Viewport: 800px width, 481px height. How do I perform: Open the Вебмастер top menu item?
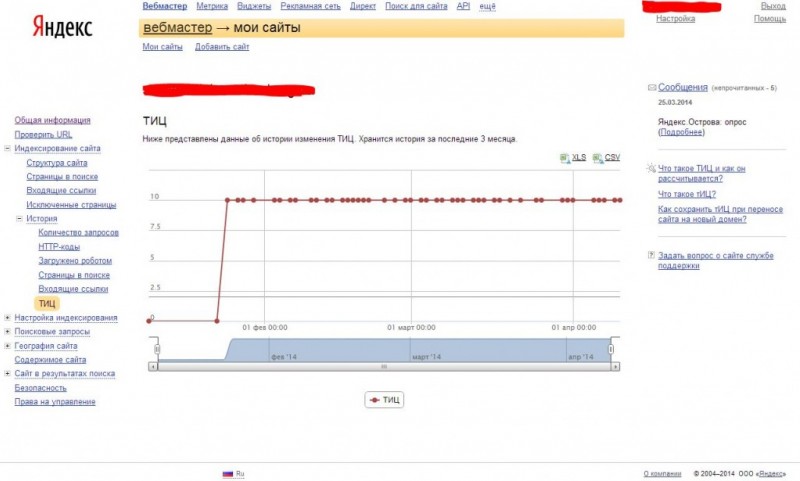pos(164,6)
